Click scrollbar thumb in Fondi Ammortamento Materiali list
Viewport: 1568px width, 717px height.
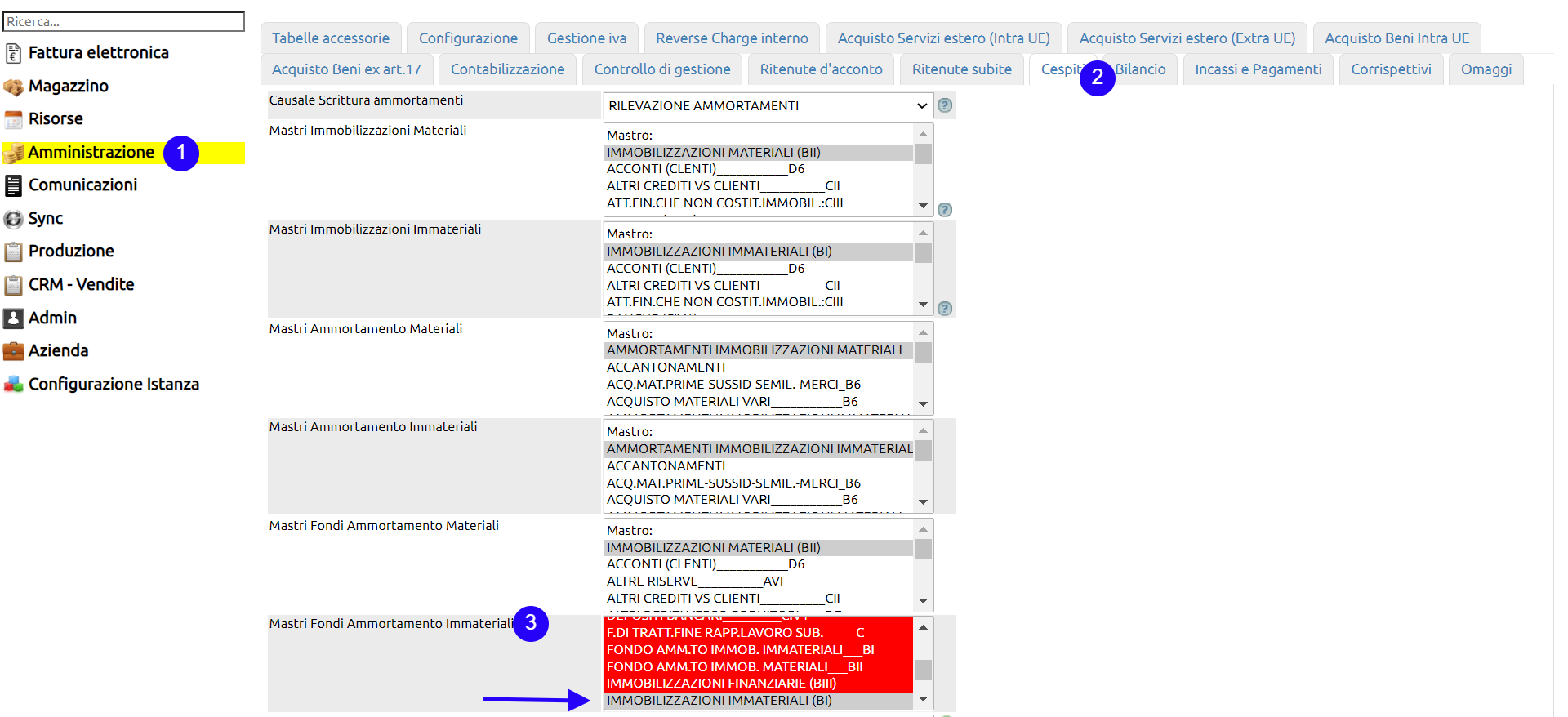pyautogui.click(x=923, y=549)
